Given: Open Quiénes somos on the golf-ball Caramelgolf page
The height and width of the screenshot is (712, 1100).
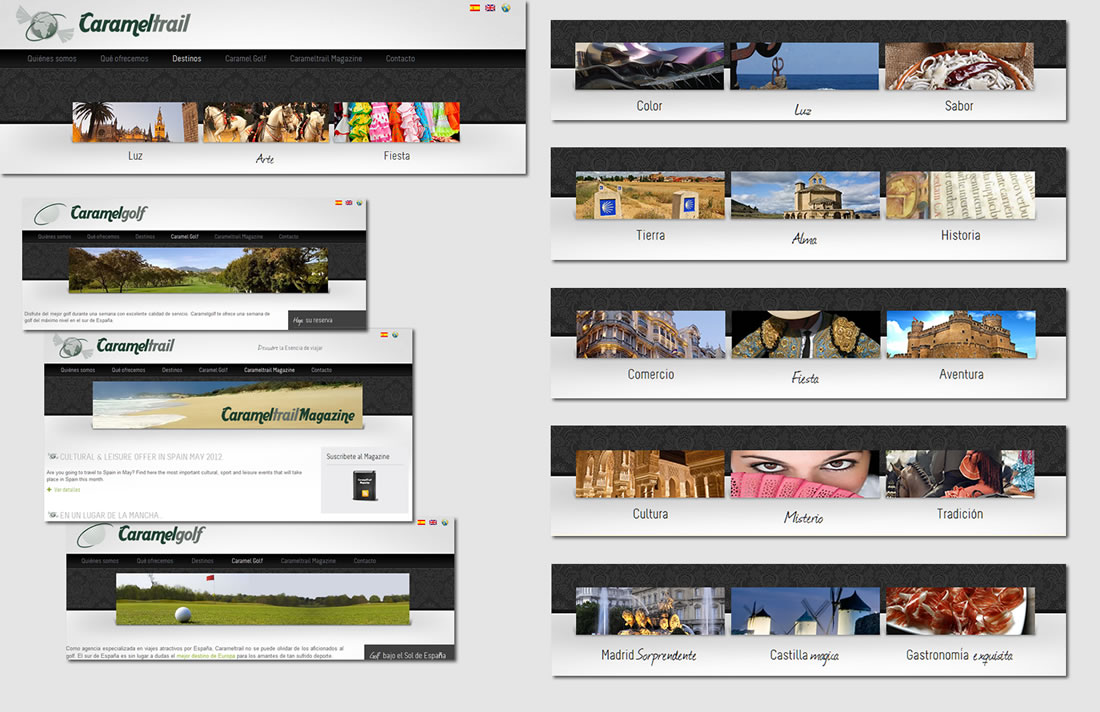Looking at the screenshot, I should pos(100,561).
